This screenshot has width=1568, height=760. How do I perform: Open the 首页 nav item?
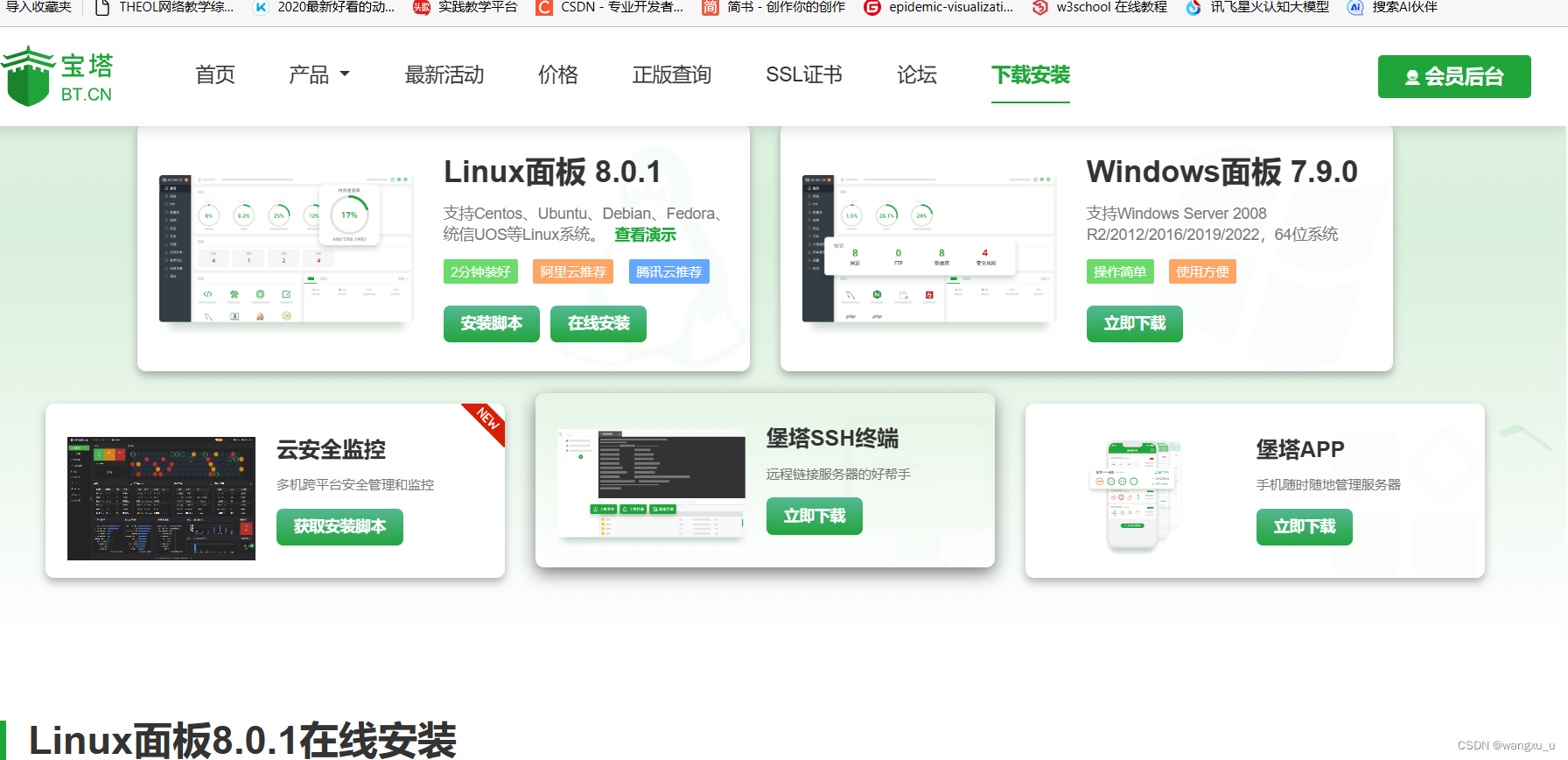215,75
